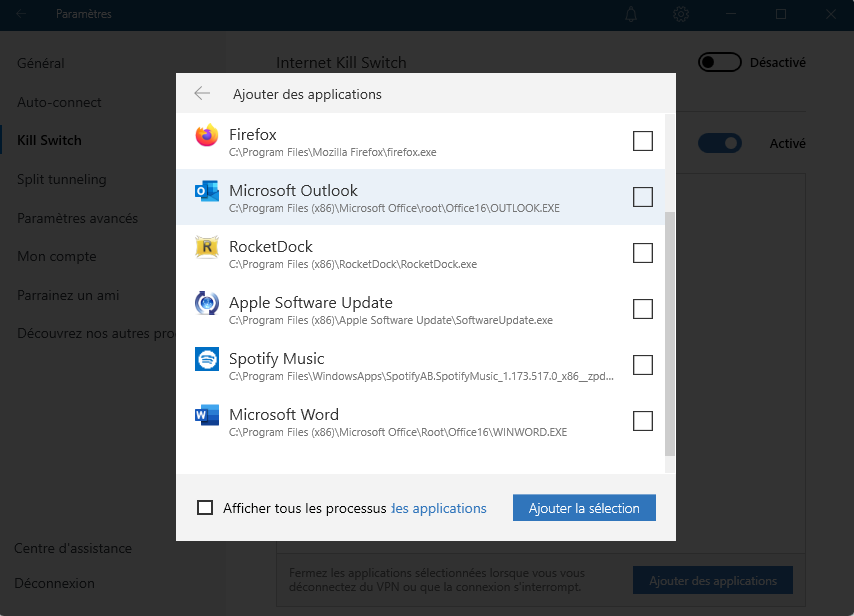Screen dimensions: 854x616
Task: Open Parrainez un ami tab
Action: [x=68, y=295]
